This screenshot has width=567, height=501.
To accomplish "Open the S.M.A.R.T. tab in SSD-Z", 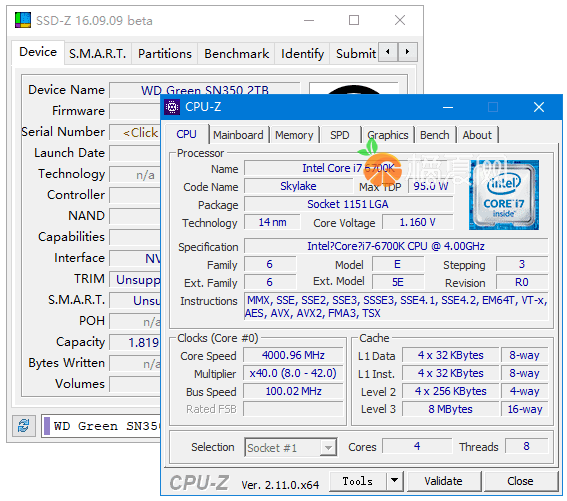I will coord(98,54).
